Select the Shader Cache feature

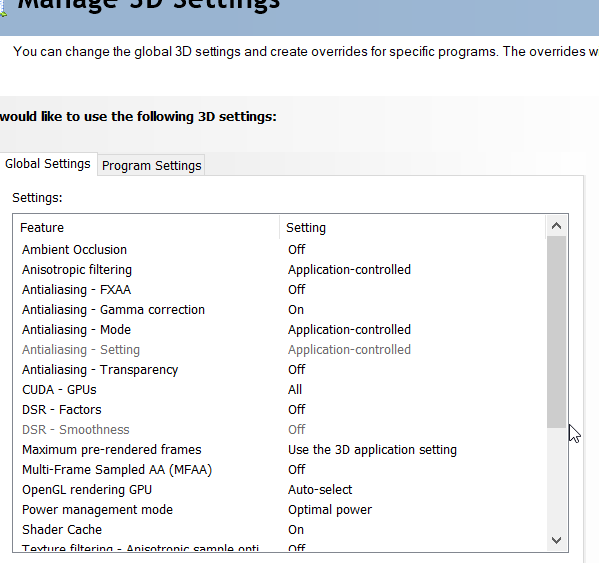[x=62, y=530]
